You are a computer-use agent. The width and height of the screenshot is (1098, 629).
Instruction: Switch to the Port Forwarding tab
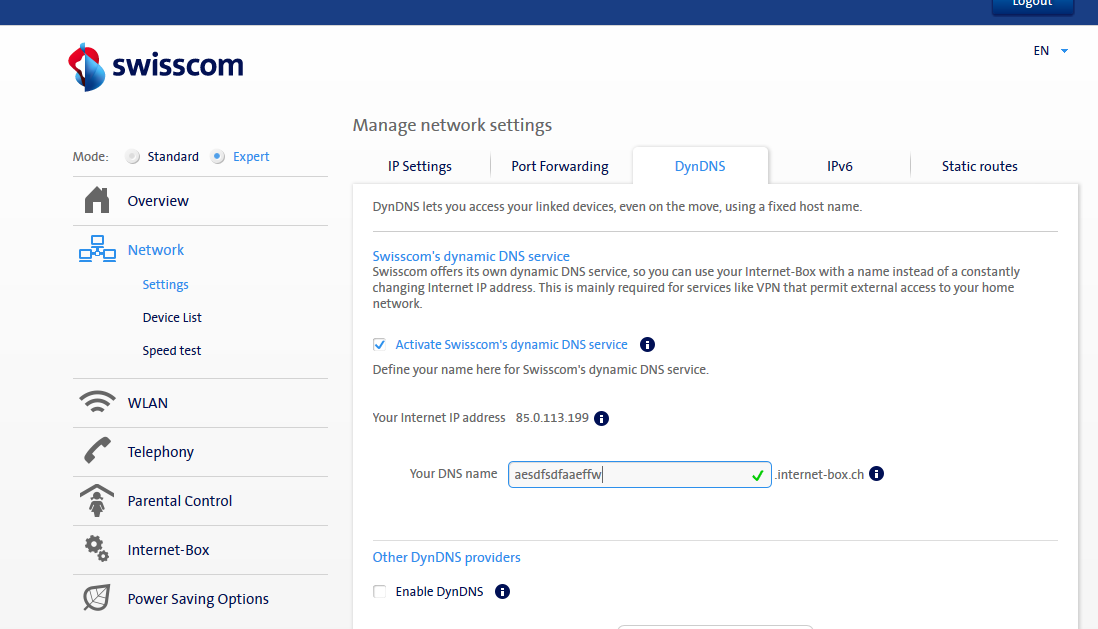(x=560, y=167)
